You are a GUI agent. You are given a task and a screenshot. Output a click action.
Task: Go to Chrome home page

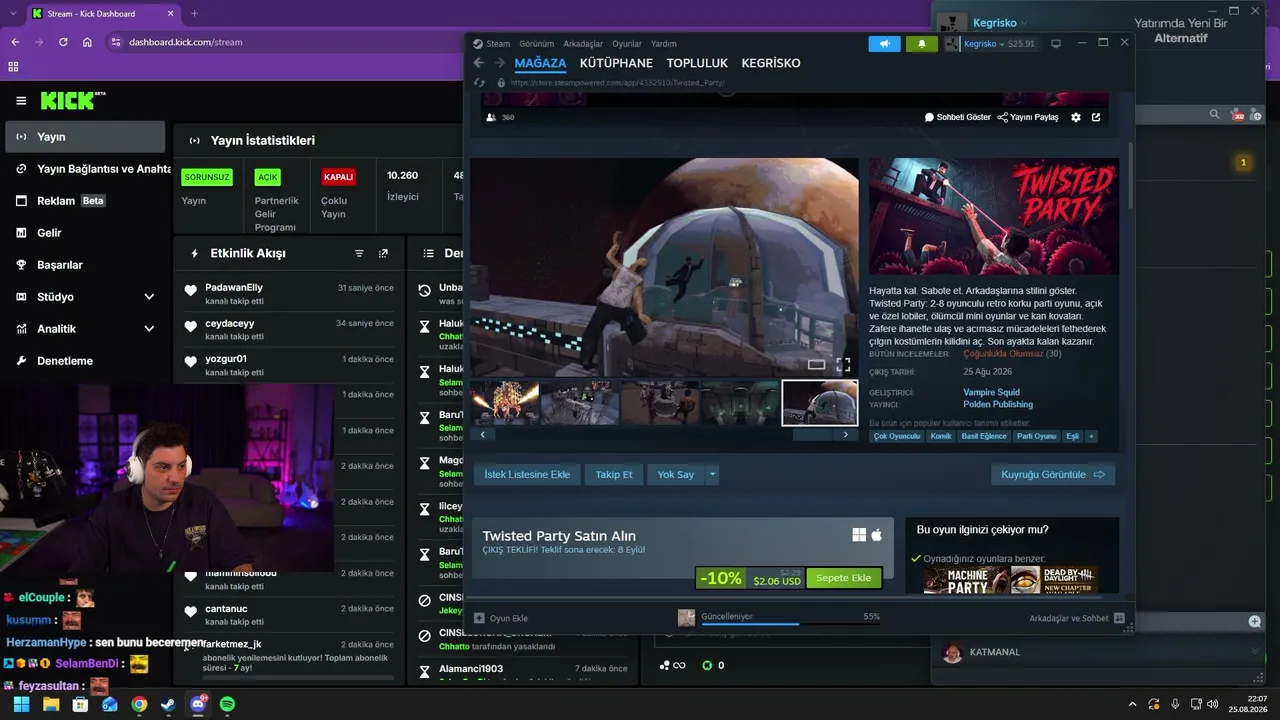pyautogui.click(x=87, y=42)
